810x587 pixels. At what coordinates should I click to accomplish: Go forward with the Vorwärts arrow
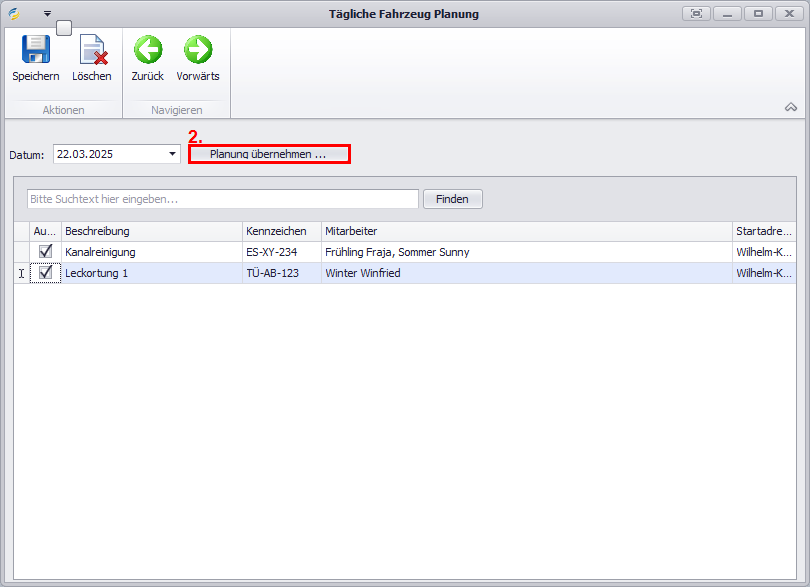click(198, 50)
